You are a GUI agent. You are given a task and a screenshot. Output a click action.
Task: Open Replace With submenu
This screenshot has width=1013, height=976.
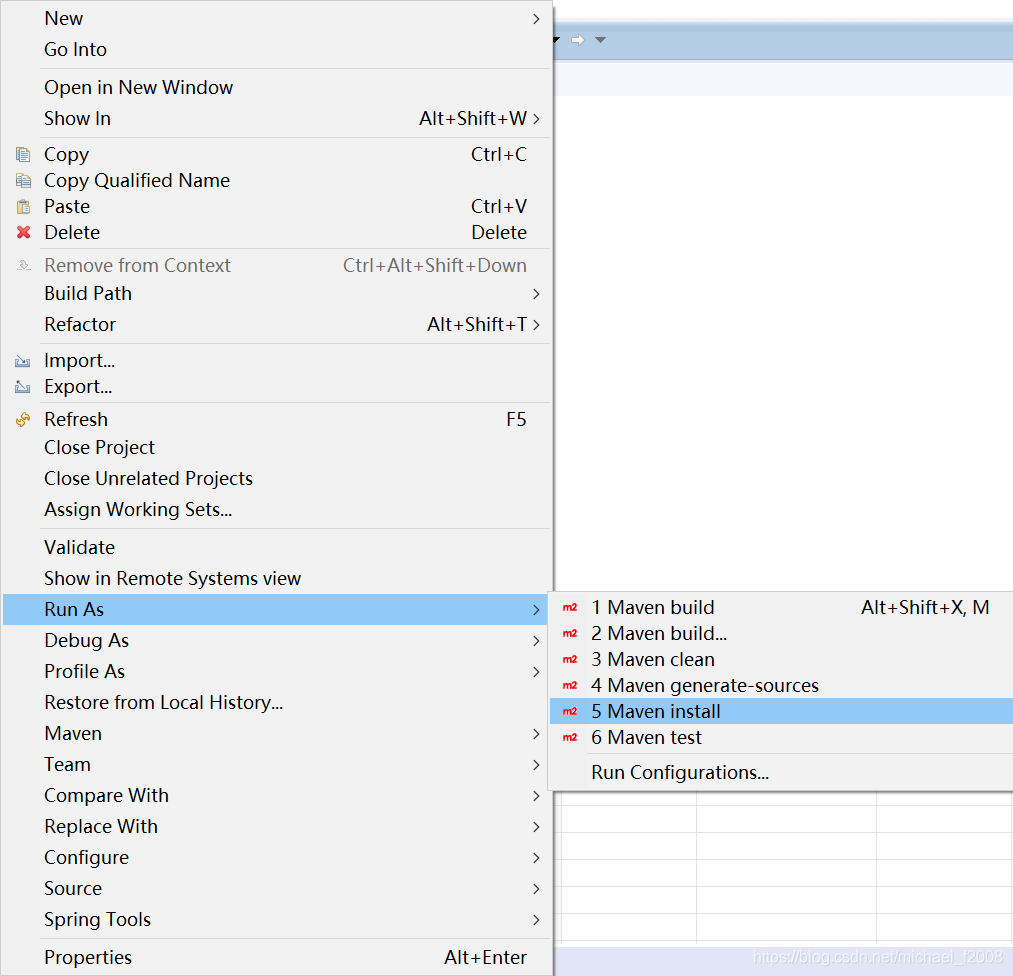click(277, 826)
